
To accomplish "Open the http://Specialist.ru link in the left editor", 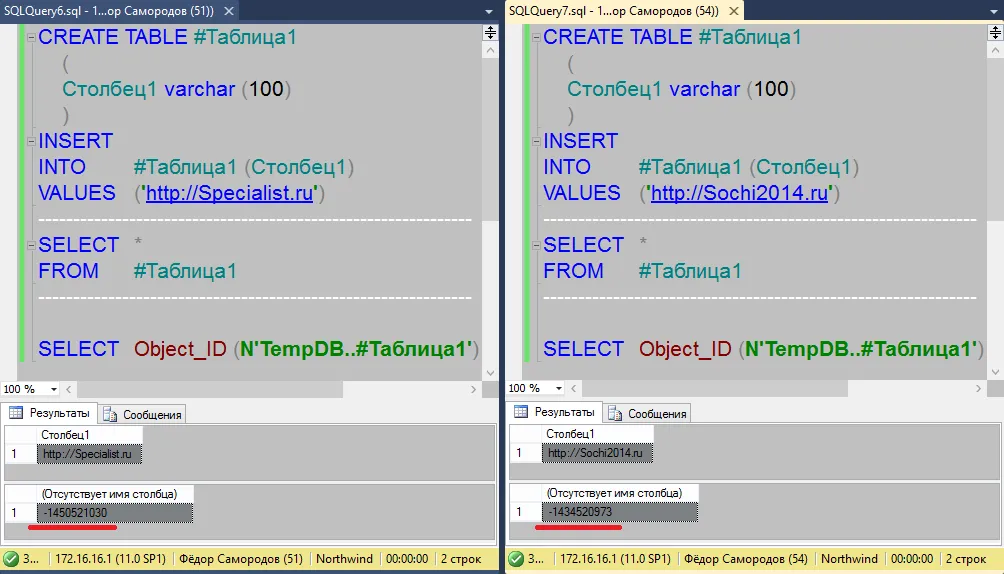I will click(x=229, y=193).
